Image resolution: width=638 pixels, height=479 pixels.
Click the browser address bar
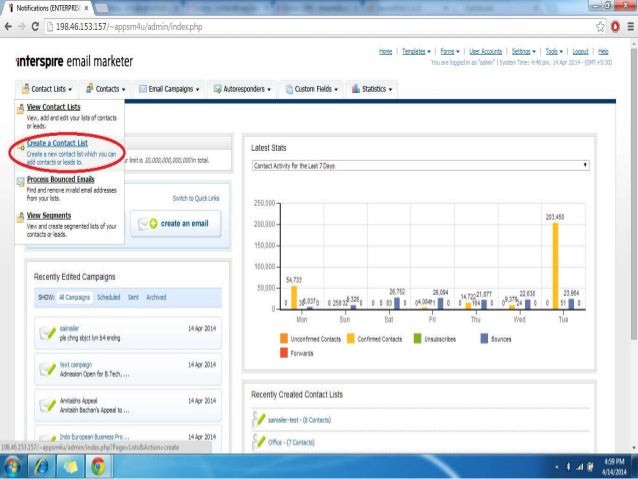326,27
